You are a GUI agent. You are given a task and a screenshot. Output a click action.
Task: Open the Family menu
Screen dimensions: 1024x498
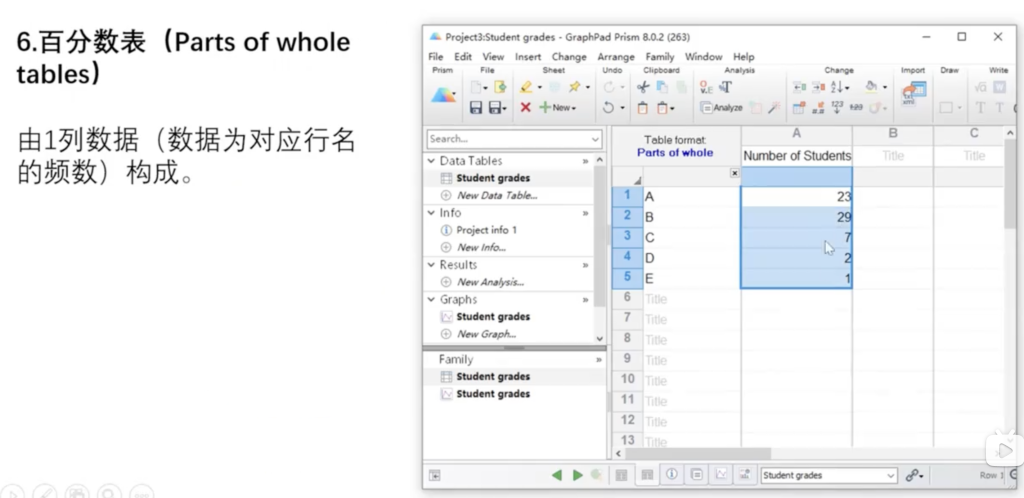(659, 57)
